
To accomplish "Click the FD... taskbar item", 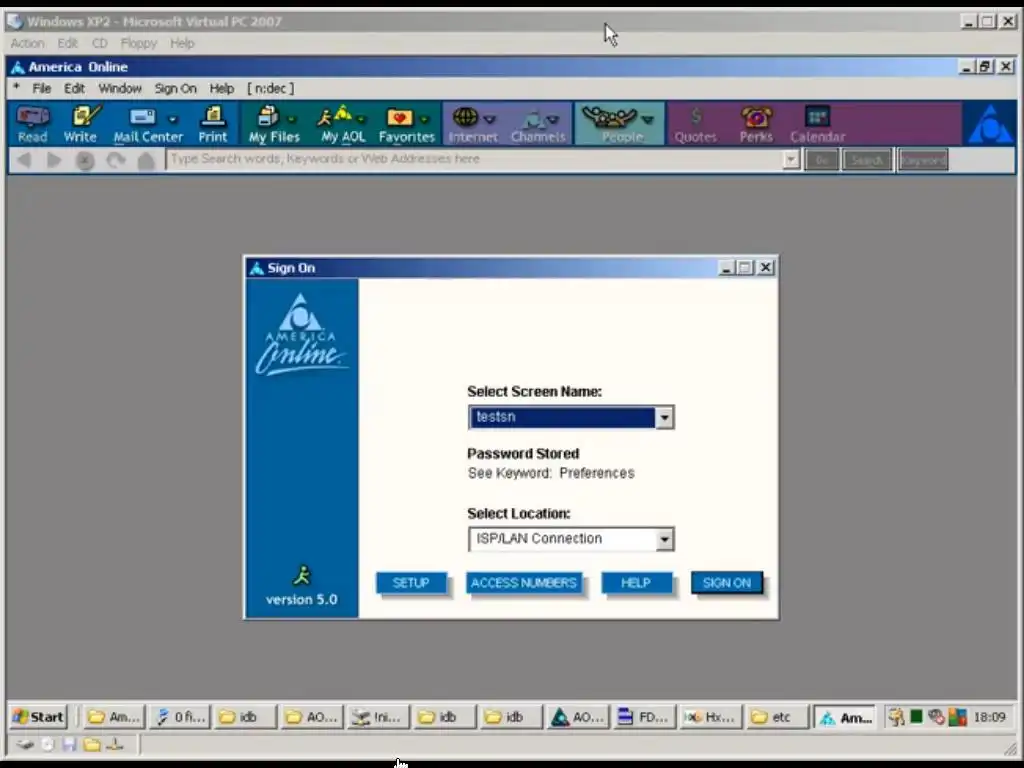I will 644,717.
